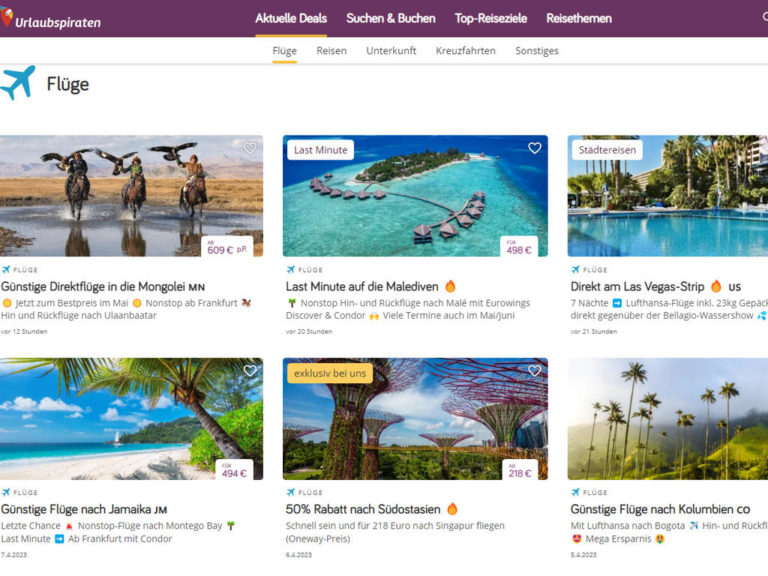Click small plane icon under Mongolei image
768x576 pixels.
[6, 269]
